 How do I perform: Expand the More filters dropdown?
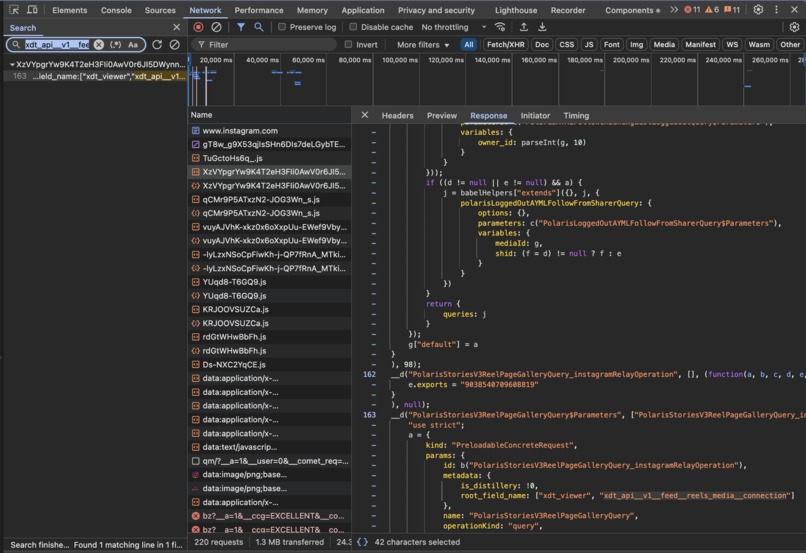[x=423, y=45]
